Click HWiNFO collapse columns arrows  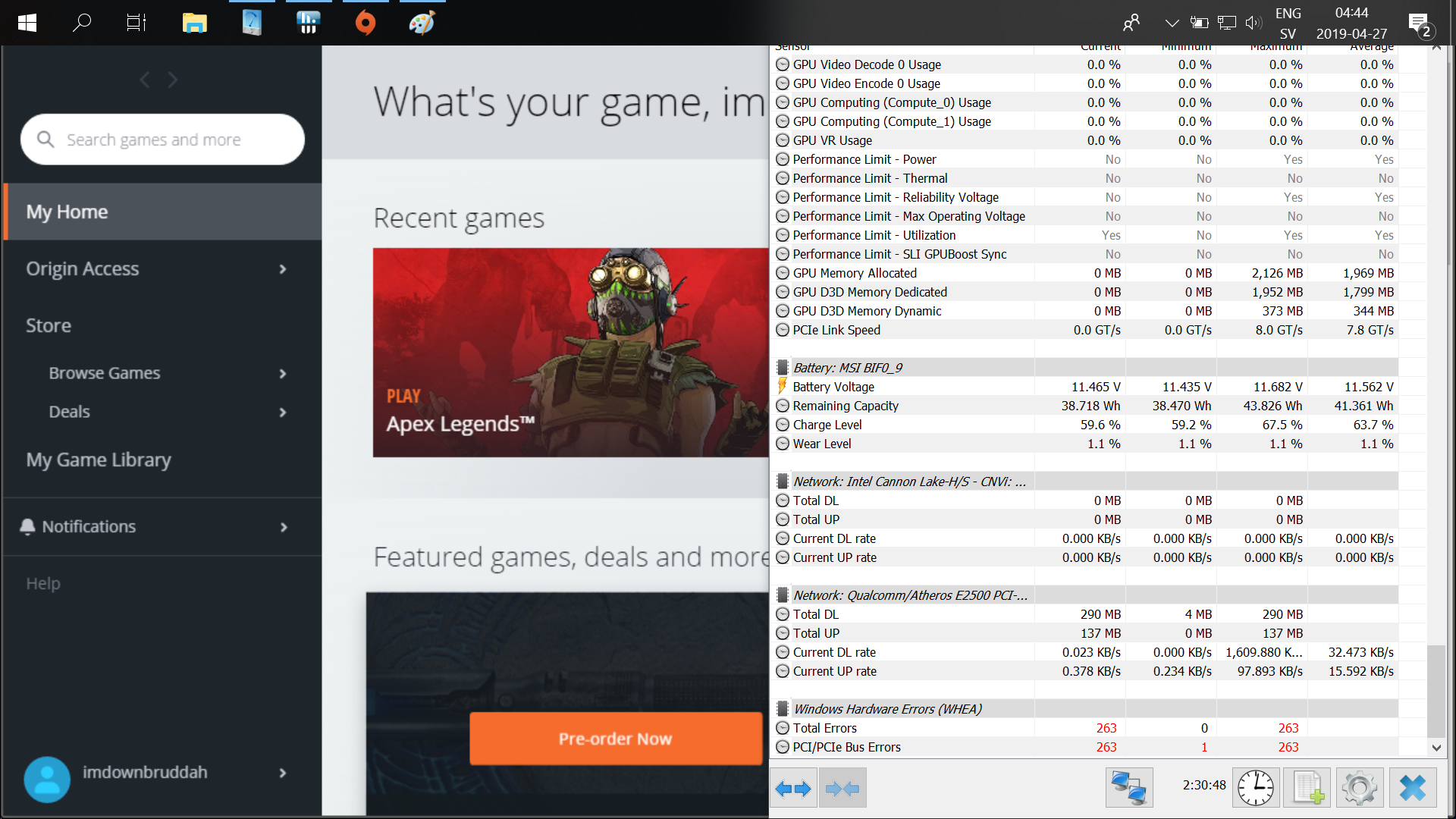(843, 789)
